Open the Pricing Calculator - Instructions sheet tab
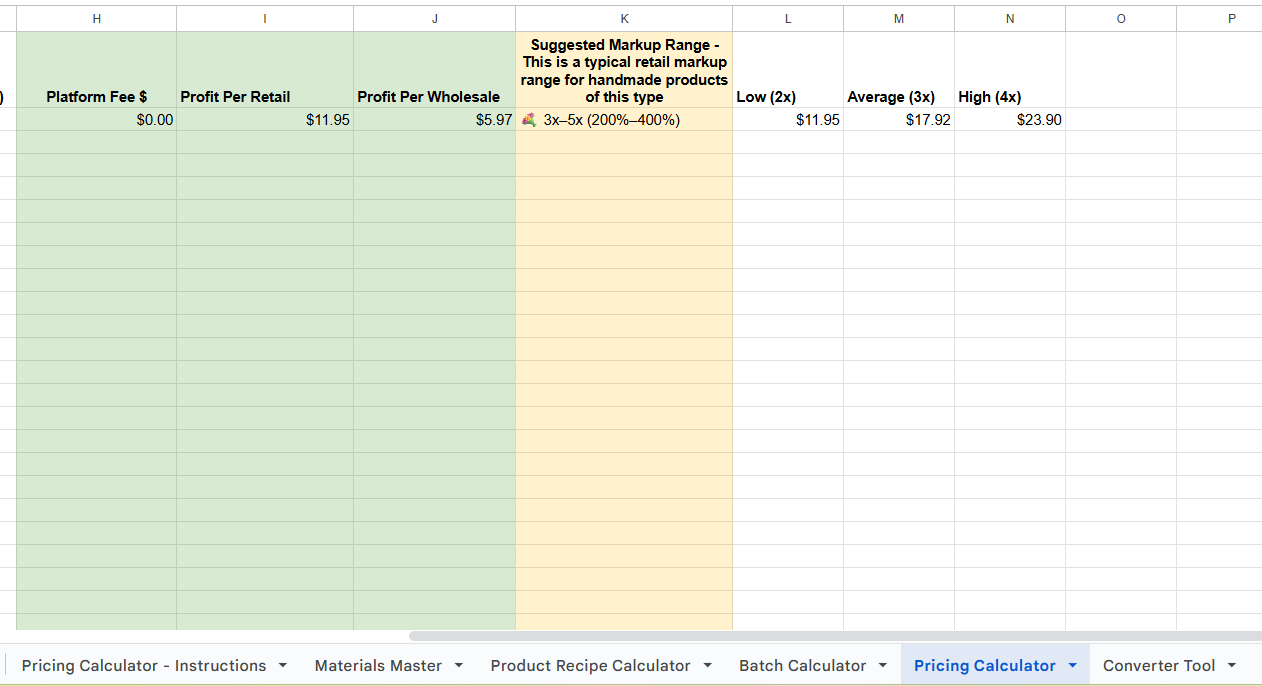1262x686 pixels. tap(143, 666)
